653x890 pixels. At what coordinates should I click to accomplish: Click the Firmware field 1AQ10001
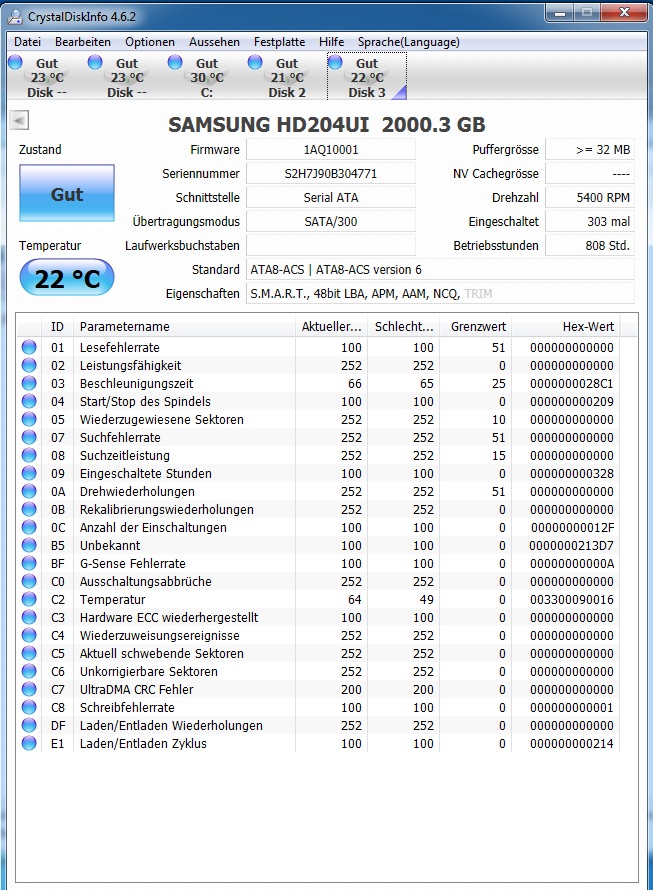click(331, 150)
